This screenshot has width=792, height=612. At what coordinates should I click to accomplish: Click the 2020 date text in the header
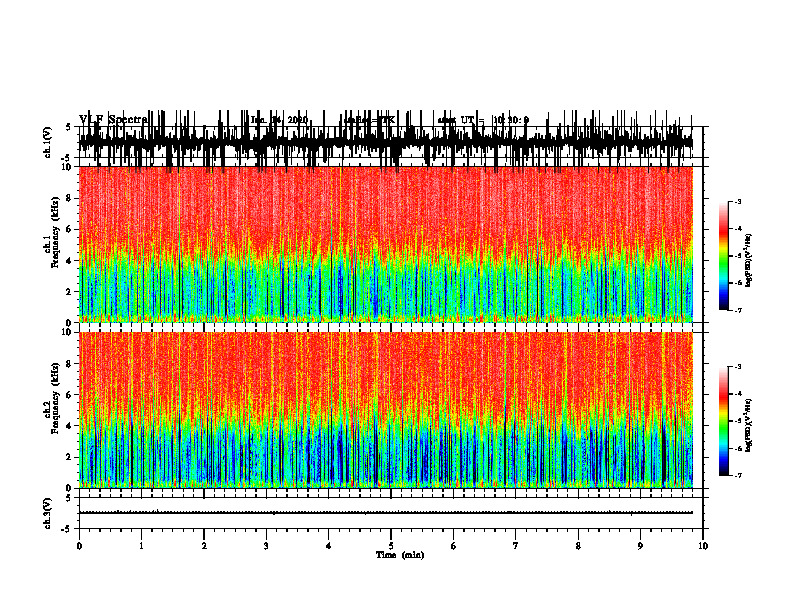tap(279, 120)
